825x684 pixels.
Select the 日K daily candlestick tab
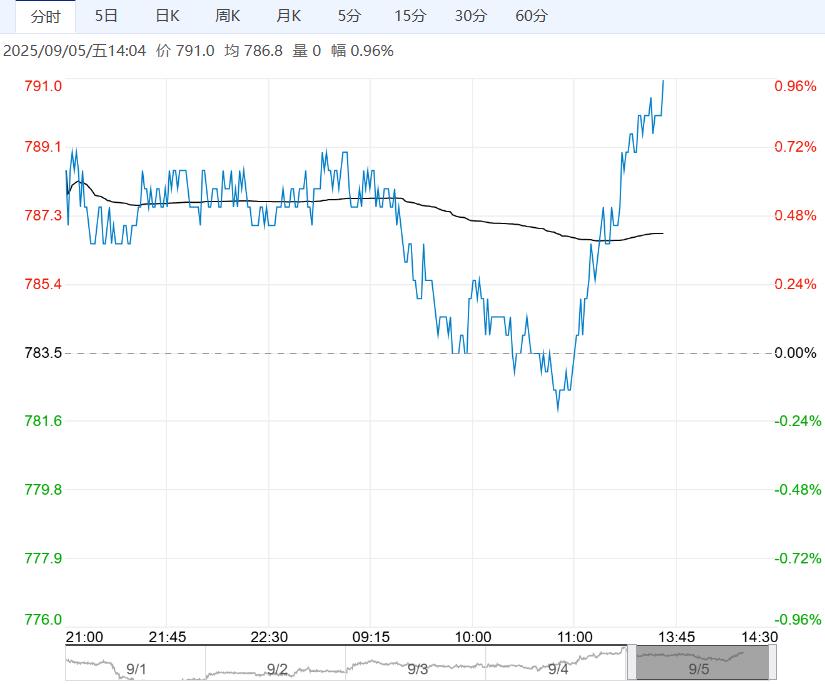click(167, 16)
